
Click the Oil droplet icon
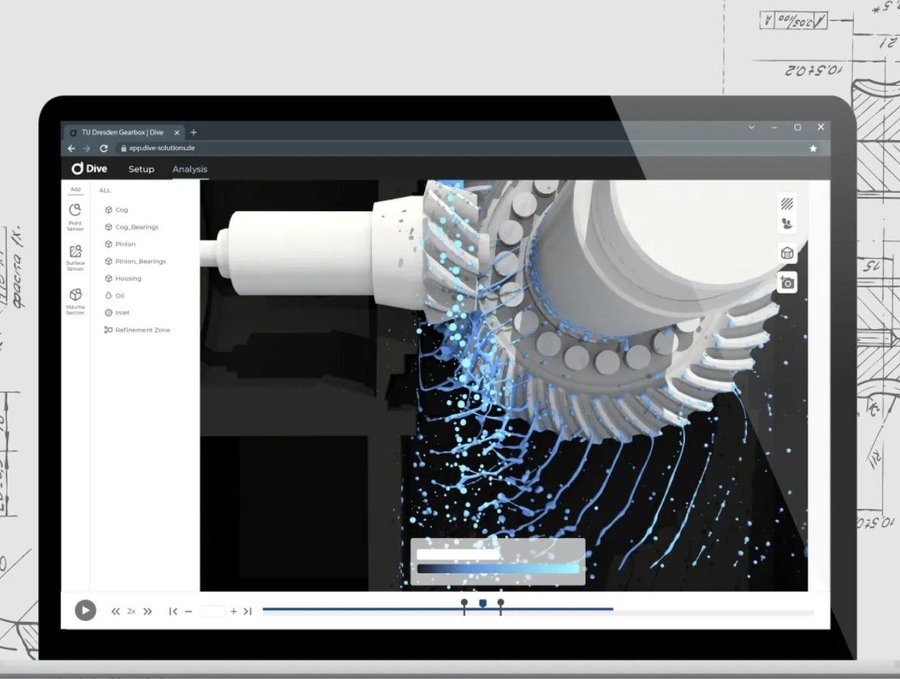click(108, 295)
